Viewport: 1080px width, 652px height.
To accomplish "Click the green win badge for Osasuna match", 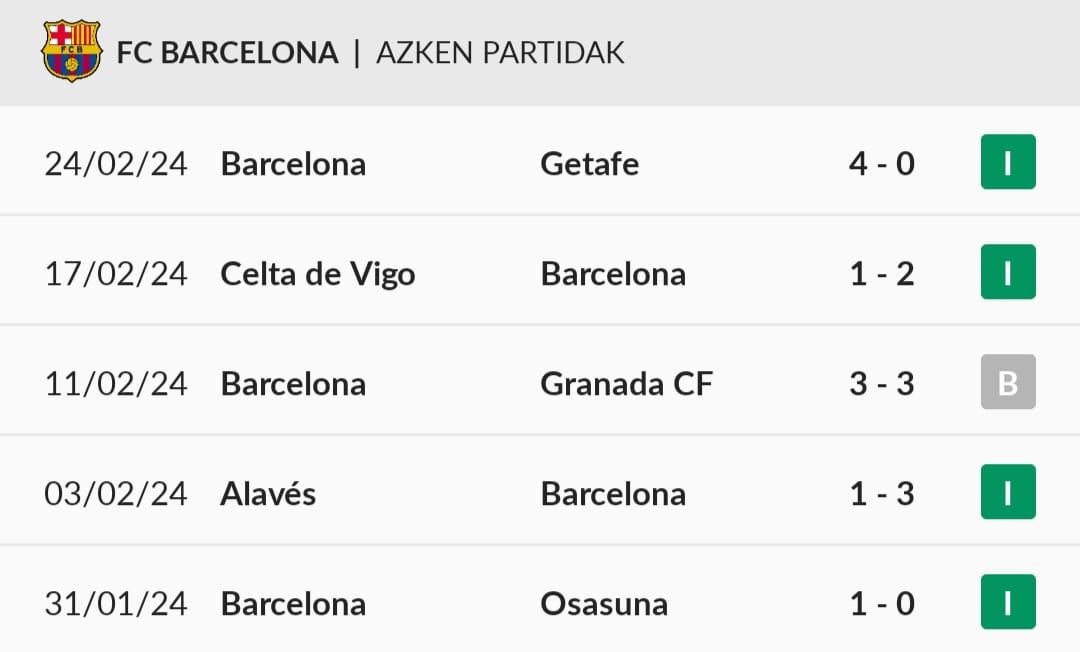I will coord(1008,602).
